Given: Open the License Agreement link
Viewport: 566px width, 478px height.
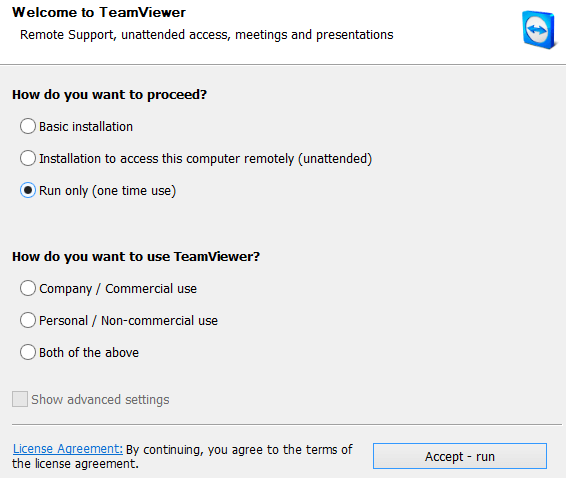Looking at the screenshot, I should pyautogui.click(x=68, y=449).
